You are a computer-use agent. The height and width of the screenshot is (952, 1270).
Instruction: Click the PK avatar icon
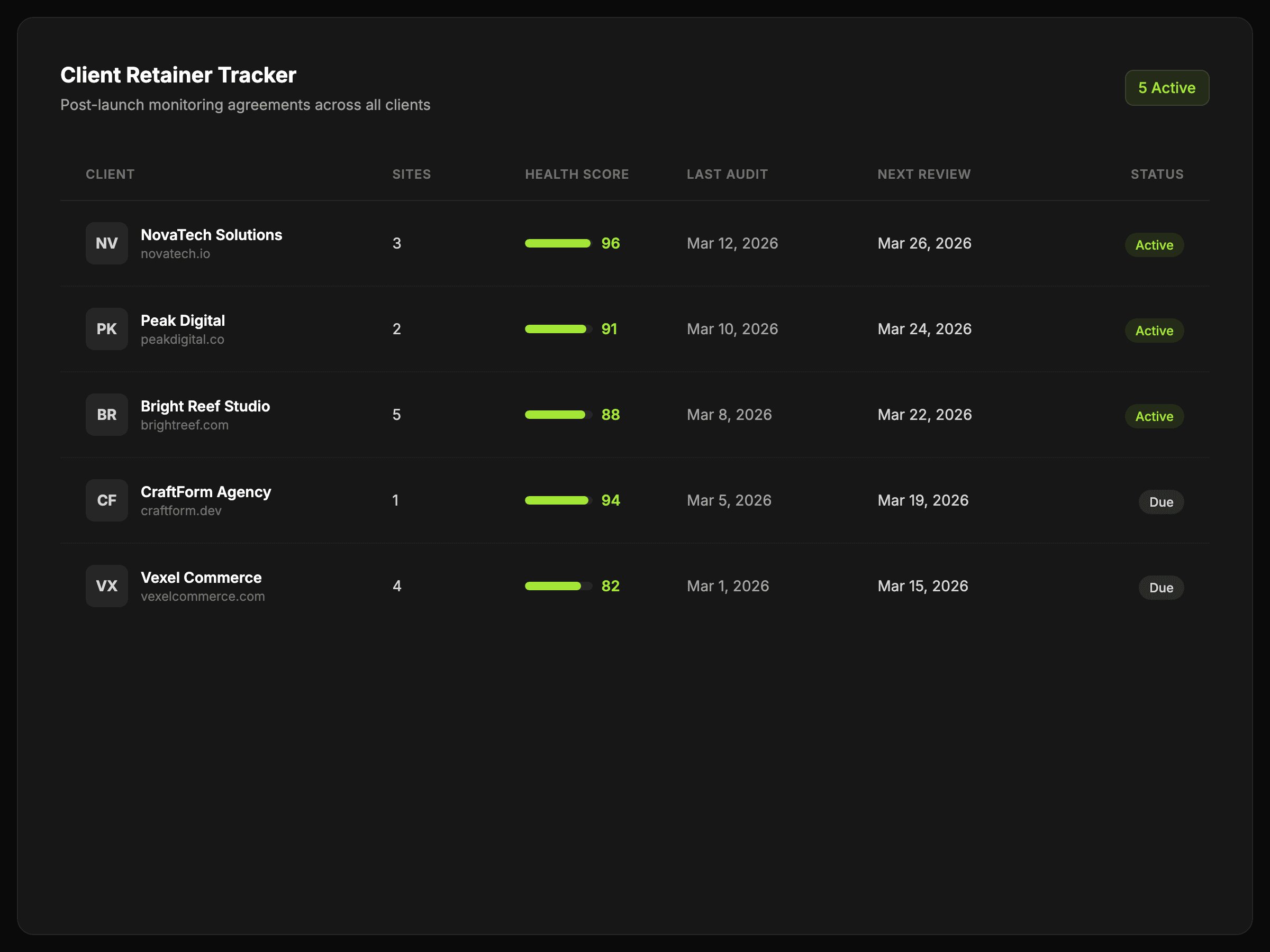107,329
